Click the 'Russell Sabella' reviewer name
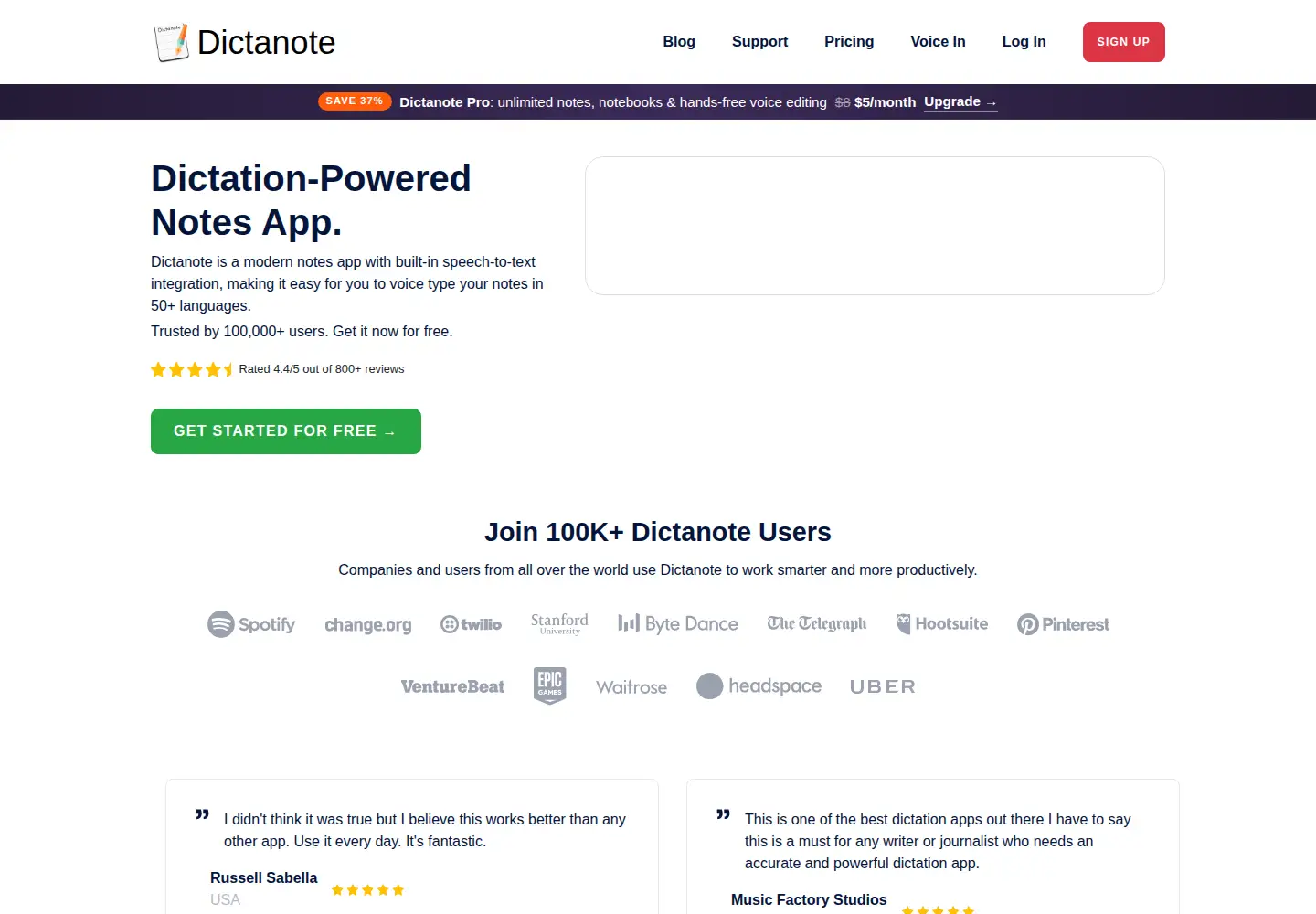 [263, 877]
